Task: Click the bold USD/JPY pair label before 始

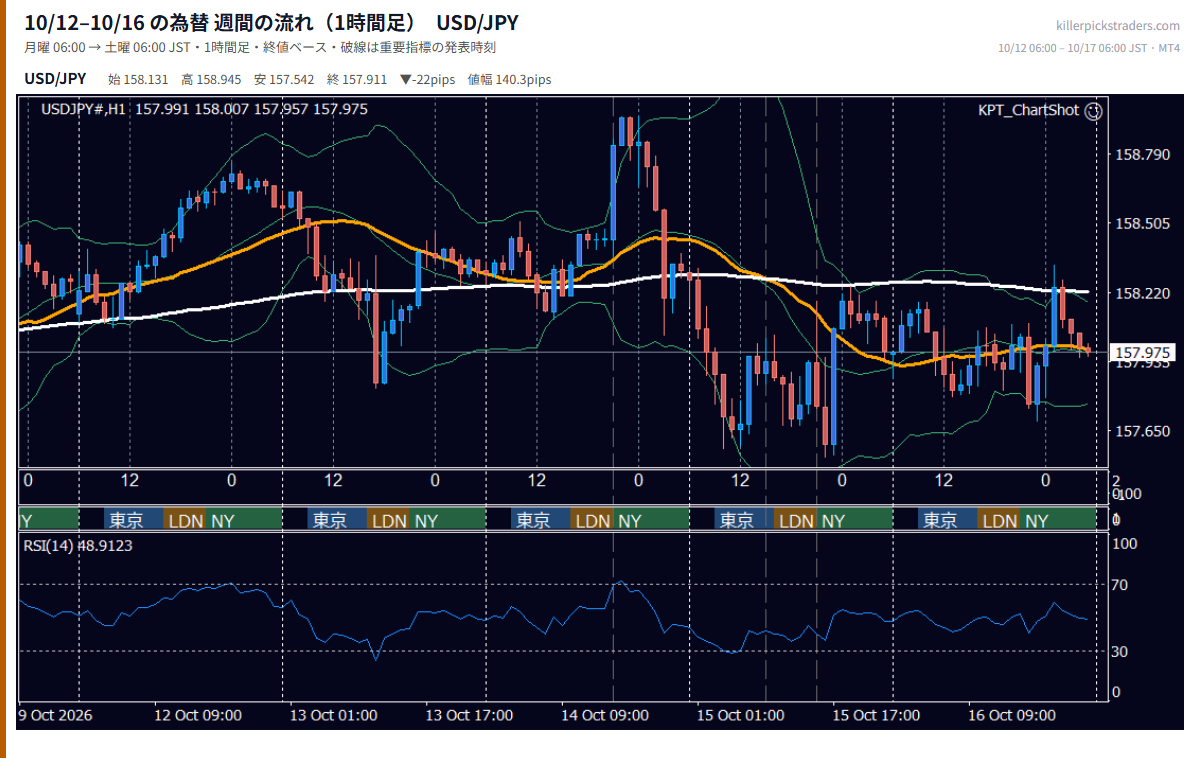Action: (55, 79)
